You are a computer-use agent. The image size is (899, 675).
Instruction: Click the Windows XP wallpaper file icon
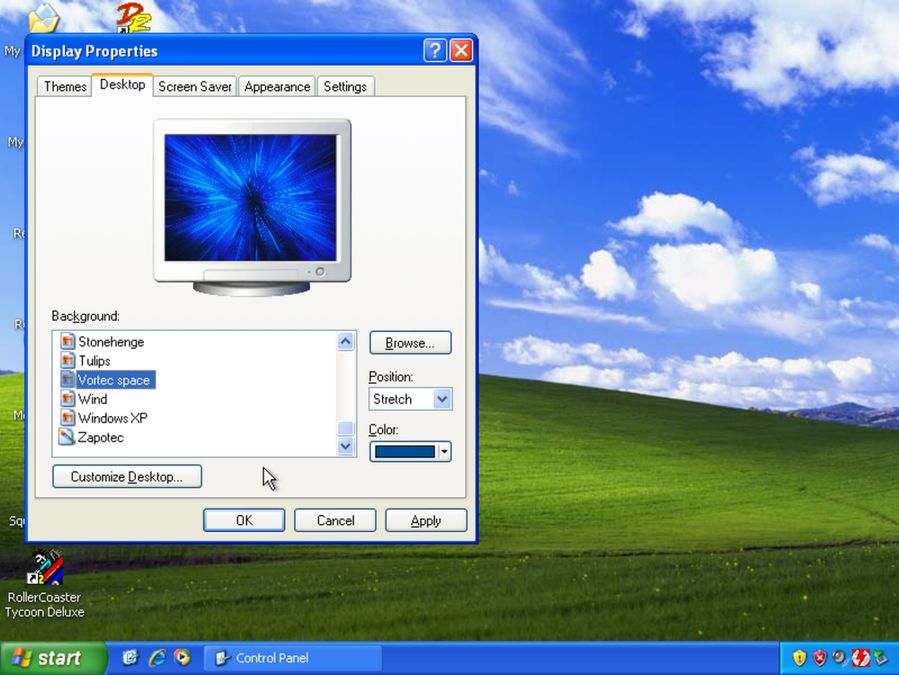(68, 418)
